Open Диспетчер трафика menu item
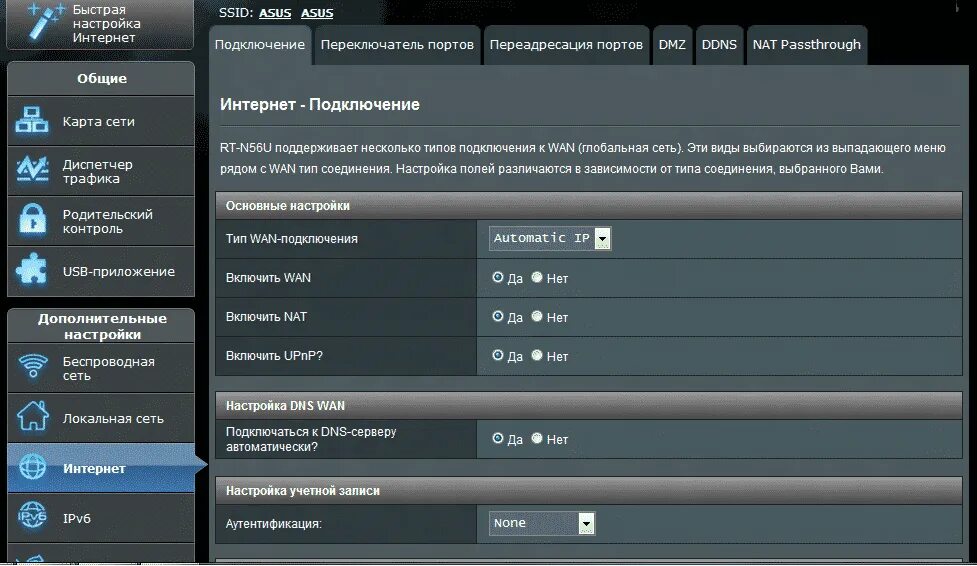The height and width of the screenshot is (566, 977). [x=101, y=171]
